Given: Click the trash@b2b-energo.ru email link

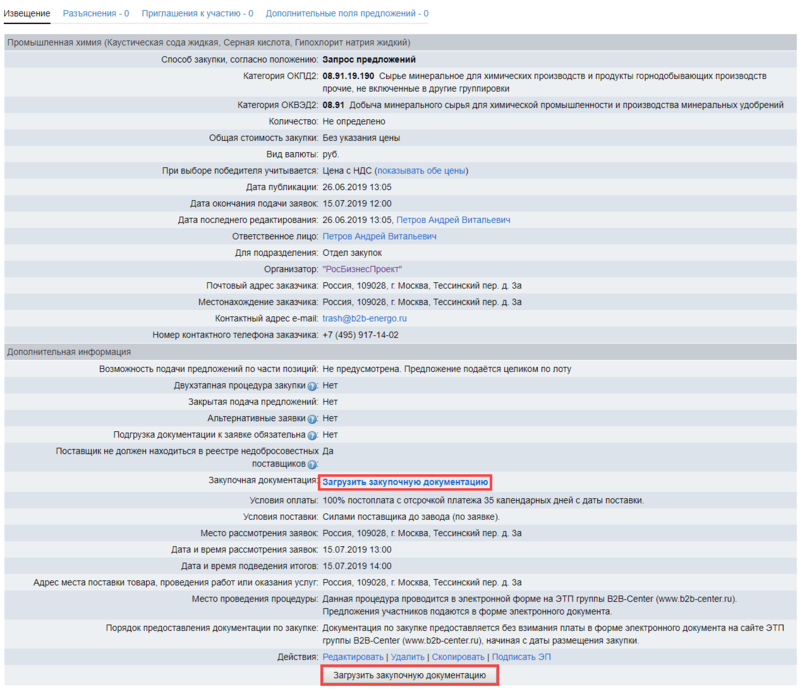Looking at the screenshot, I should point(364,318).
